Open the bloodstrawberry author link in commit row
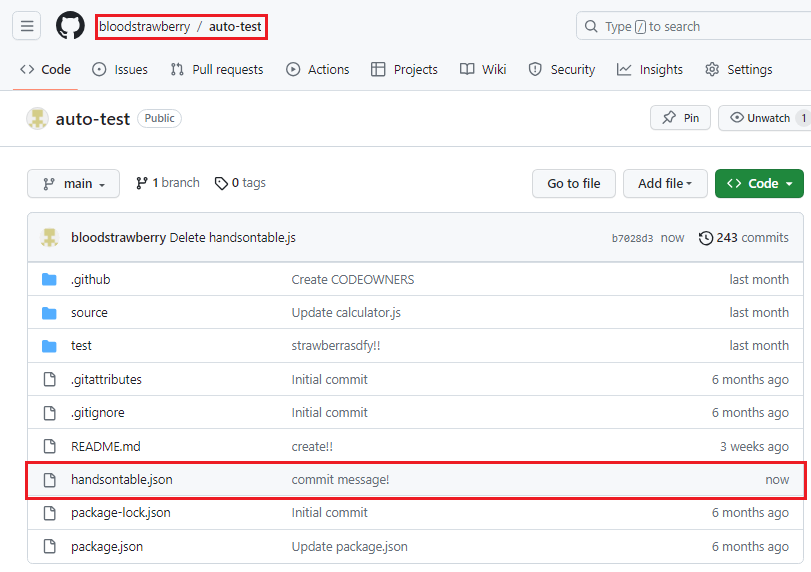This screenshot has height=572, width=811. point(118,238)
